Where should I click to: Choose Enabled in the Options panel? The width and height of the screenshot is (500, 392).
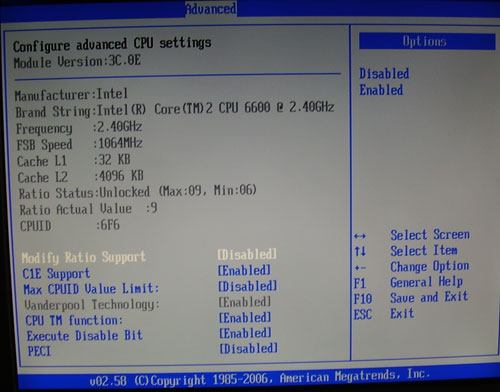point(381,90)
